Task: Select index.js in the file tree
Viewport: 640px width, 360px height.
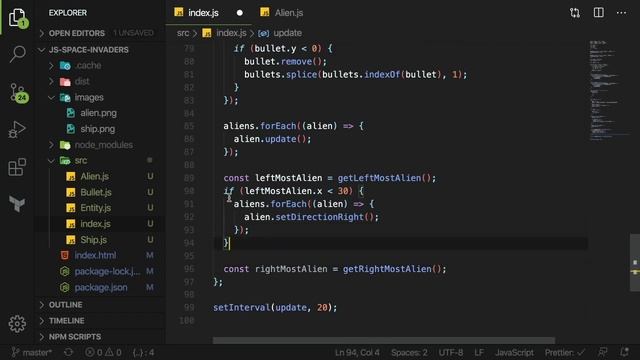Action: [95, 224]
